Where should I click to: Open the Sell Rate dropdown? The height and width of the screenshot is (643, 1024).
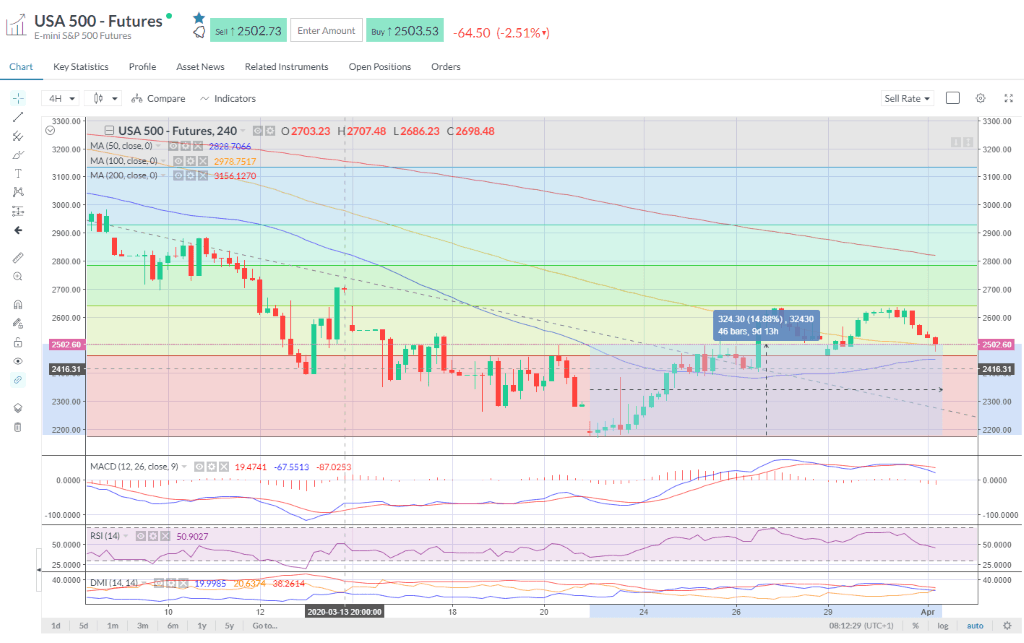tap(907, 99)
